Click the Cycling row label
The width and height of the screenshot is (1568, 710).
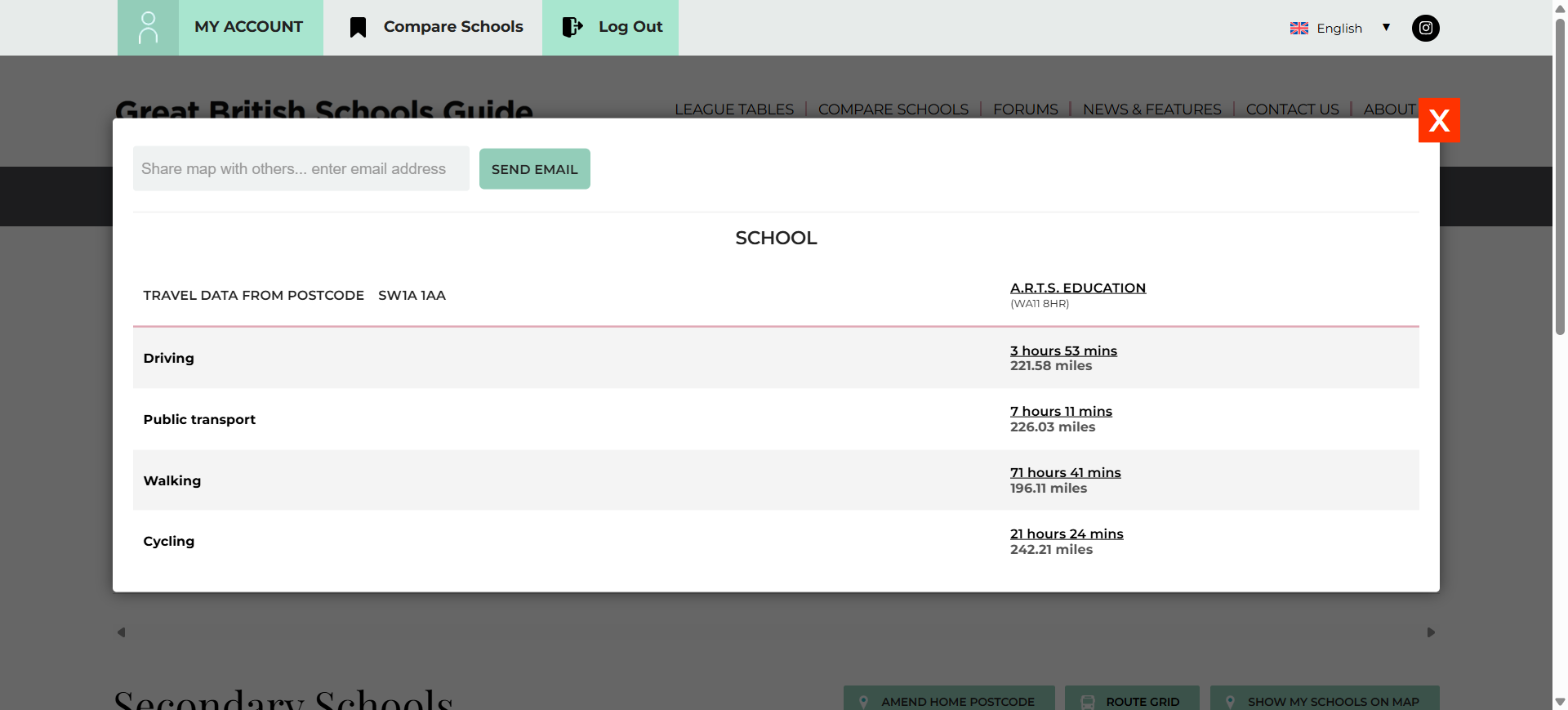(x=168, y=541)
